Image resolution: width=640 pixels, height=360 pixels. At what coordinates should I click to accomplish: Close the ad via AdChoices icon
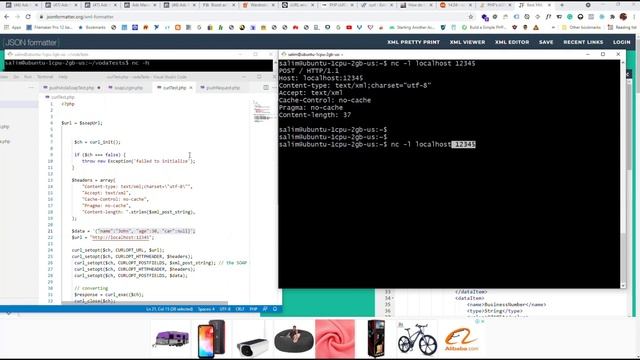click(477, 321)
